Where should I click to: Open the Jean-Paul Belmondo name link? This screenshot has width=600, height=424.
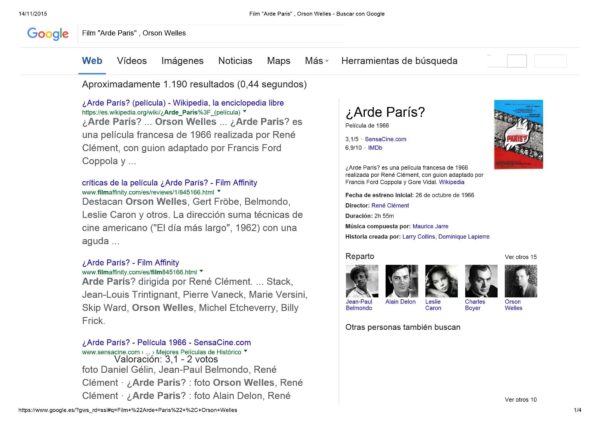point(359,305)
